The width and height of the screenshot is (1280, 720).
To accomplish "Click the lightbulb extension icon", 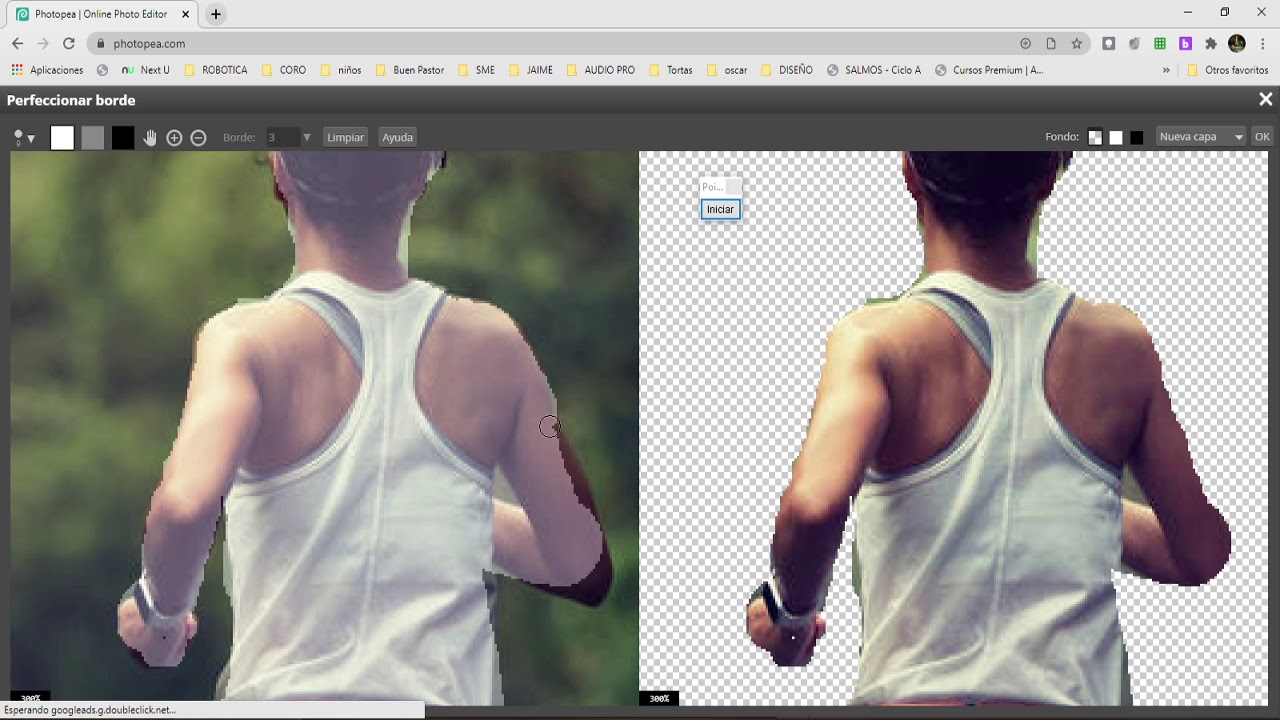I will (1109, 44).
